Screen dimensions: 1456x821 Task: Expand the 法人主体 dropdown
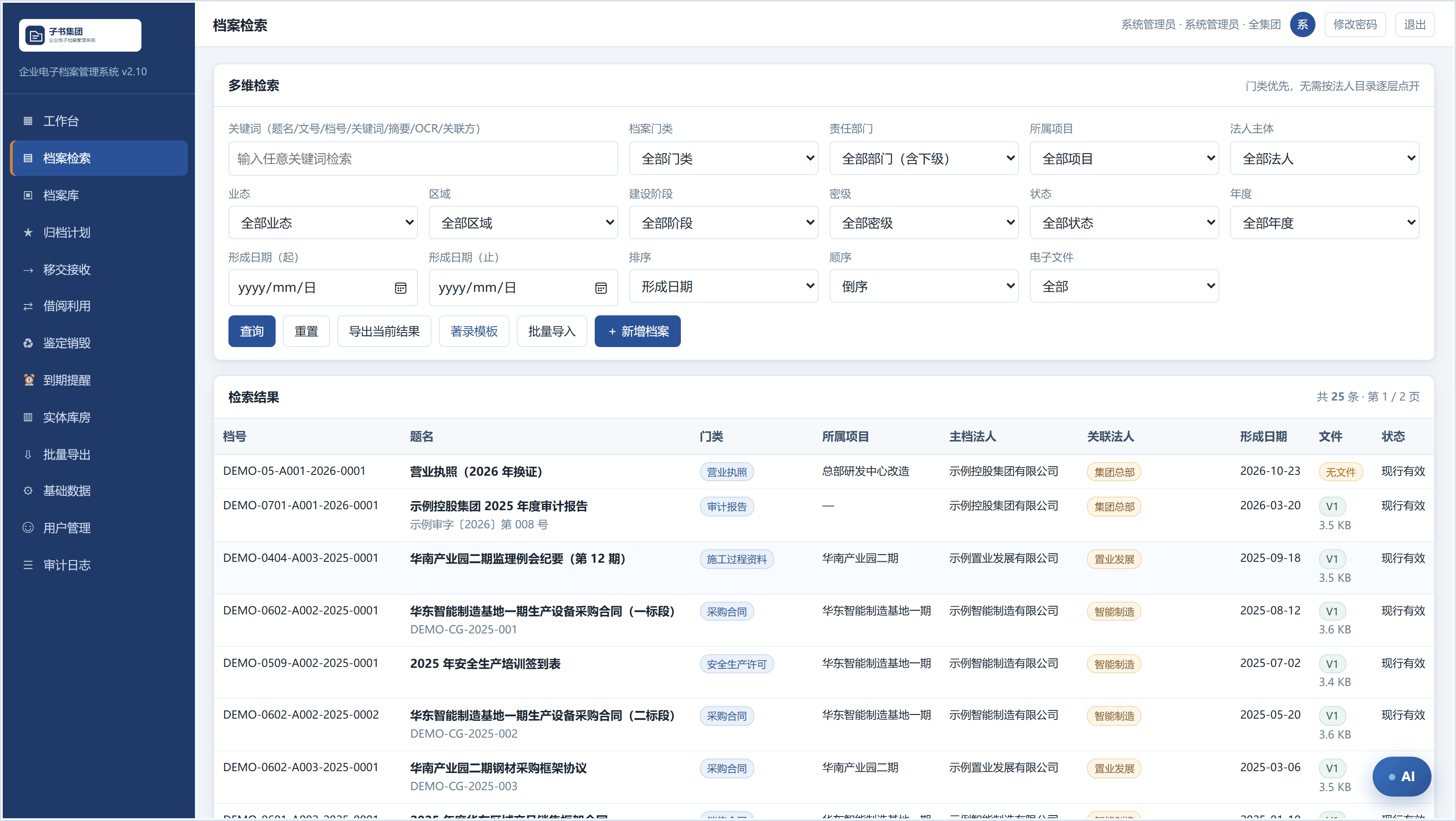click(x=1324, y=159)
